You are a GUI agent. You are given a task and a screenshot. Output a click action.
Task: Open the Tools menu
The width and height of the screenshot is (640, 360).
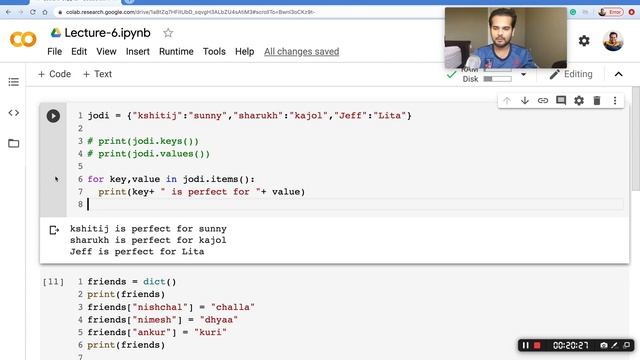pos(214,51)
